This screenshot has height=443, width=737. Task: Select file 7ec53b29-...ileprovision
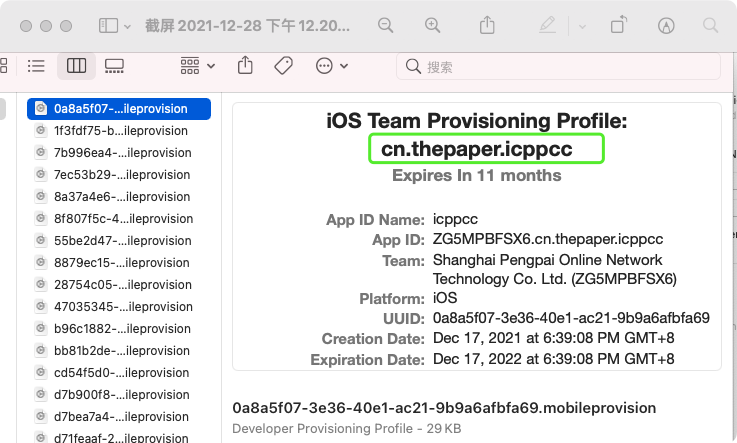119,175
